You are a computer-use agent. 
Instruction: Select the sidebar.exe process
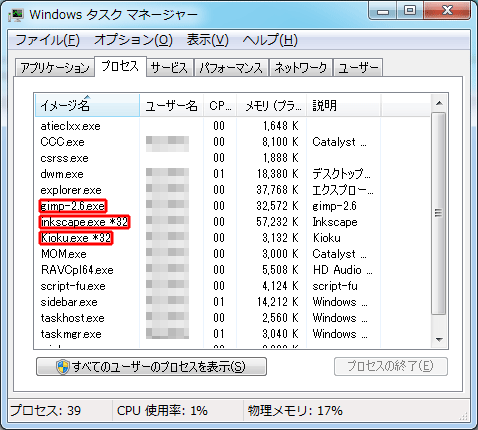(69, 302)
